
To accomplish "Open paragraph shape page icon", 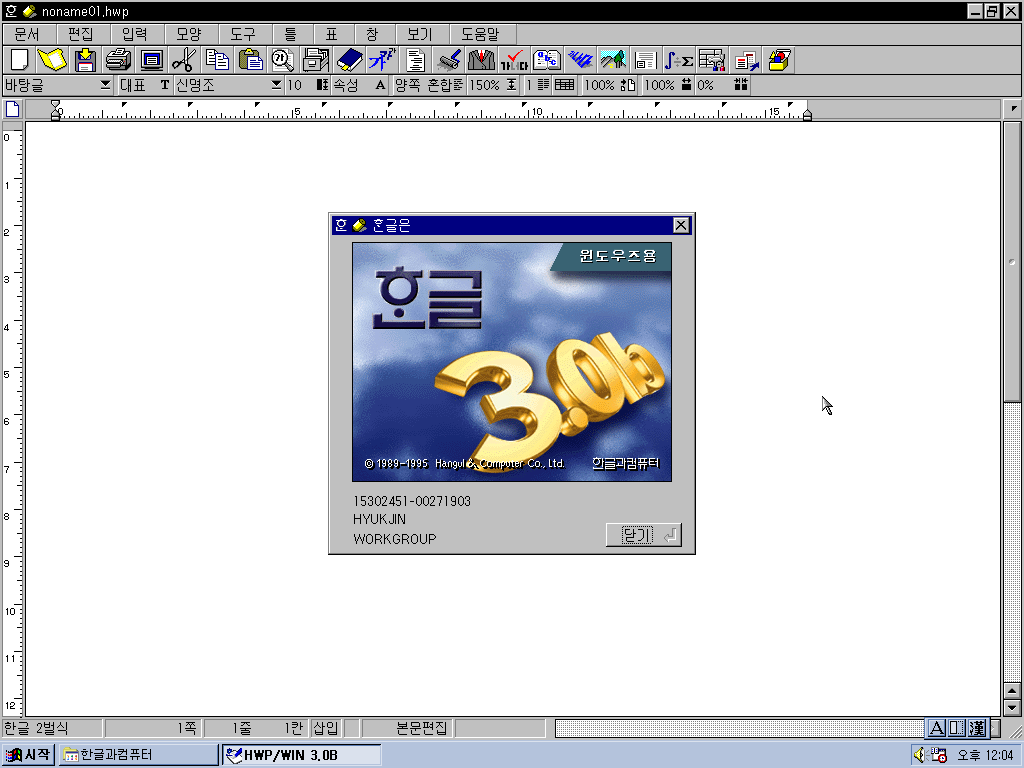I will [415, 60].
